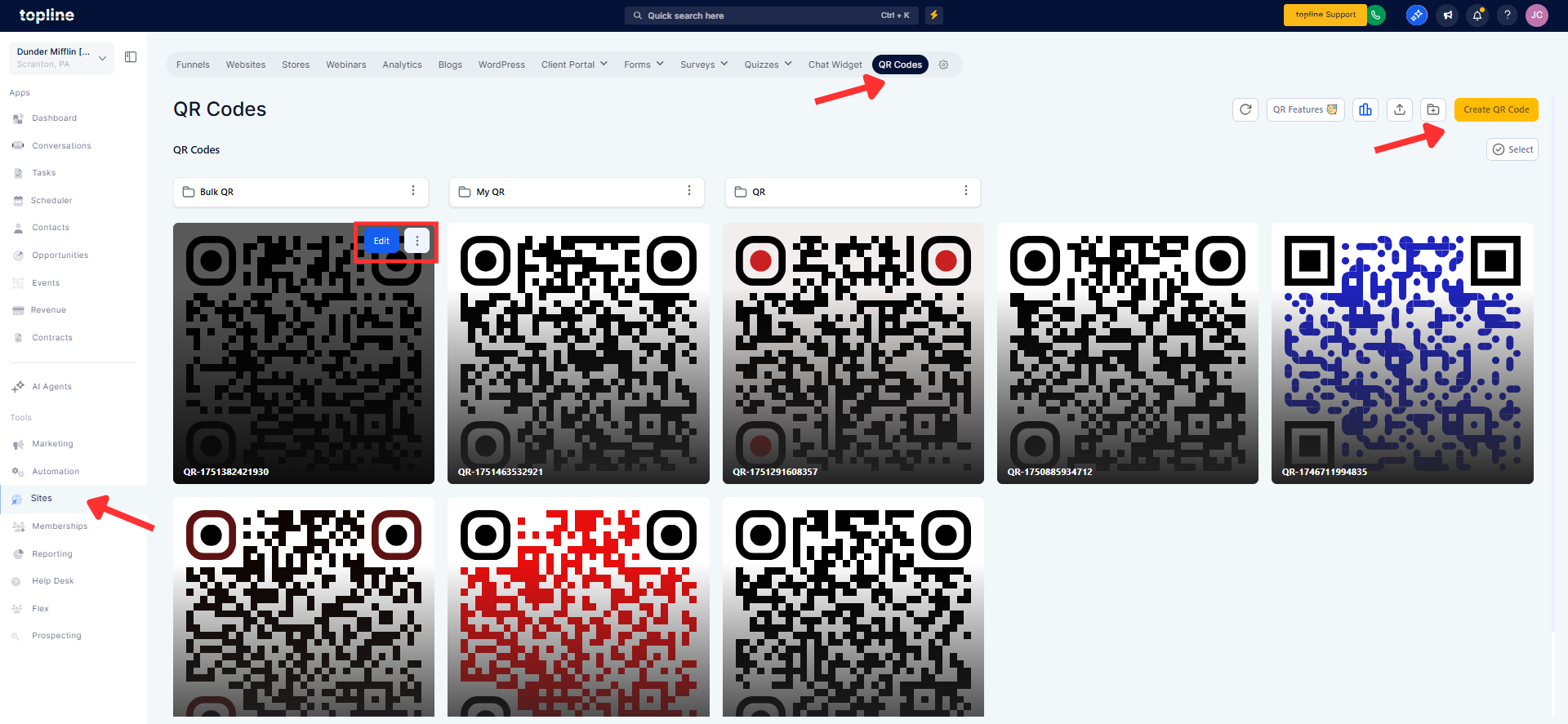Select the QR Codes tab
The image size is (1568, 724).
pyautogui.click(x=900, y=64)
